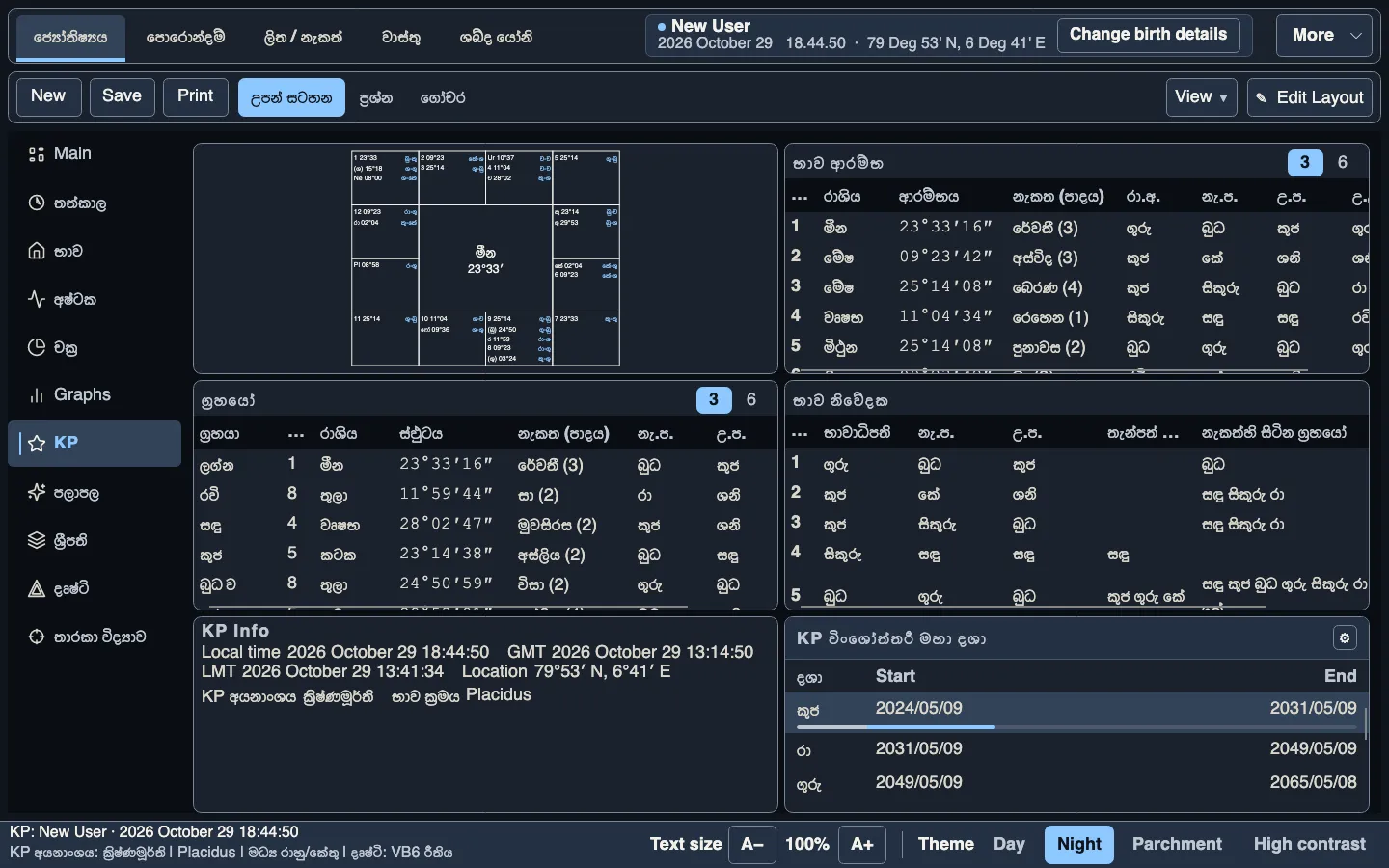The height and width of the screenshot is (868, 1389).
Task: Click the sparkle icon for පලාපල
Action: point(37,492)
